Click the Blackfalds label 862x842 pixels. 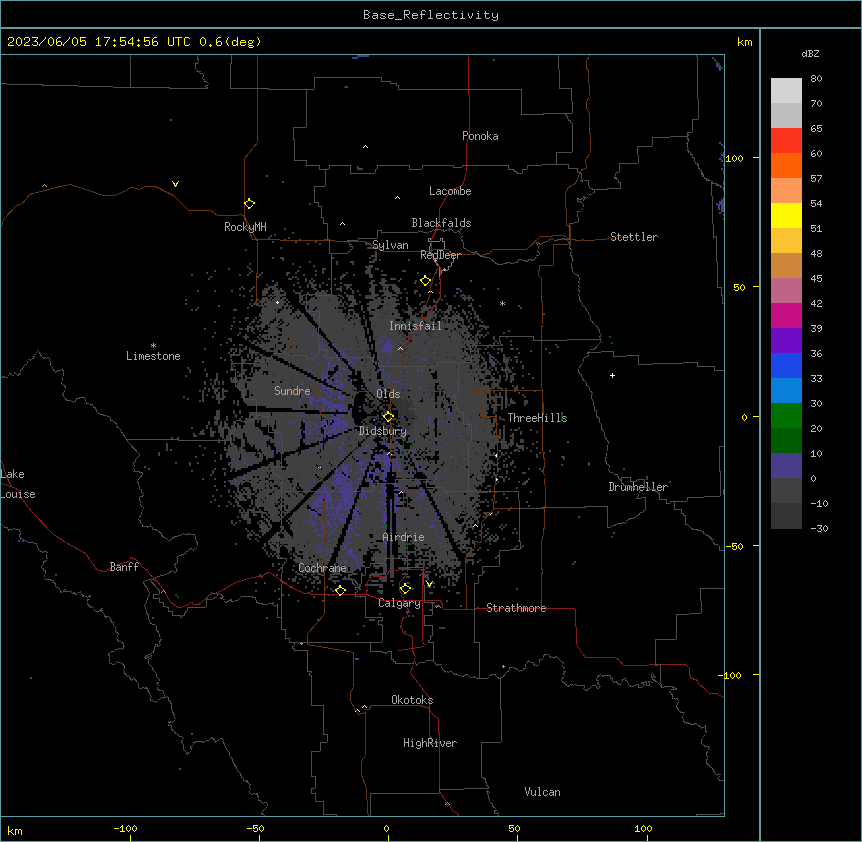click(x=441, y=223)
